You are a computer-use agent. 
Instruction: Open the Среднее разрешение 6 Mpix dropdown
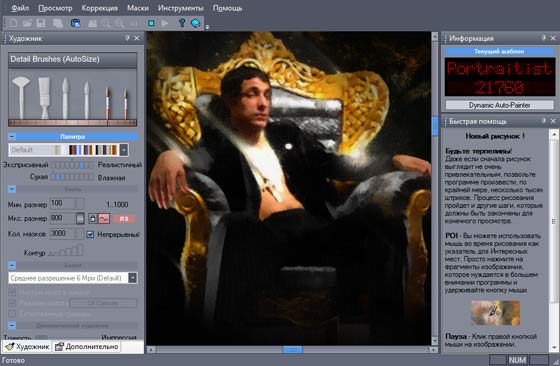(132, 278)
